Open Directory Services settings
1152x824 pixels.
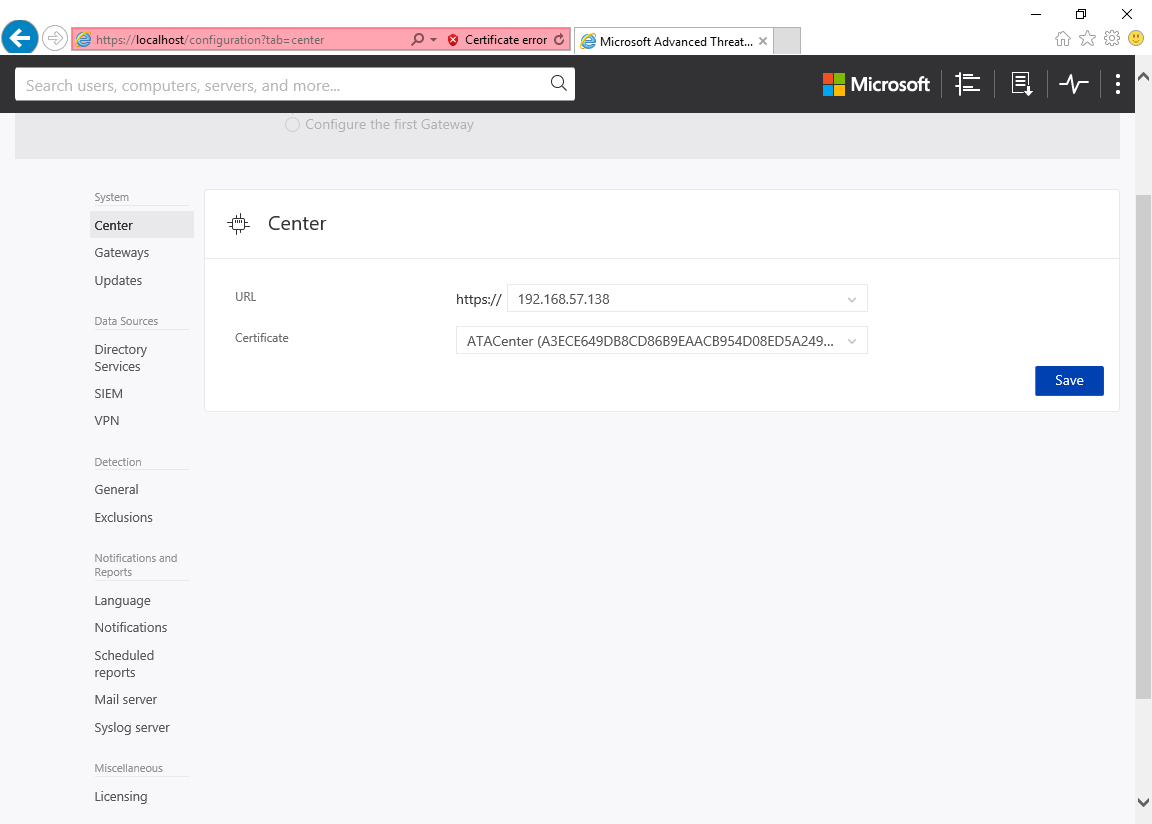point(120,358)
